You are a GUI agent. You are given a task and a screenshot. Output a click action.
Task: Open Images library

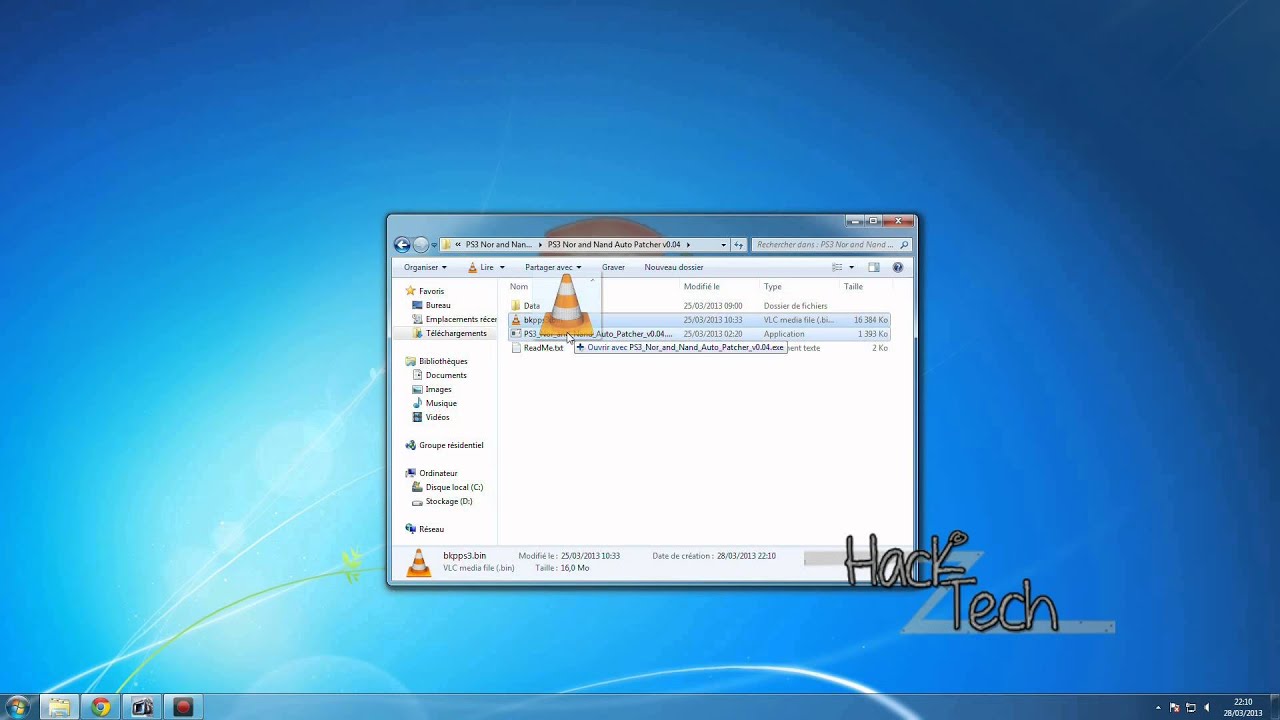point(438,389)
